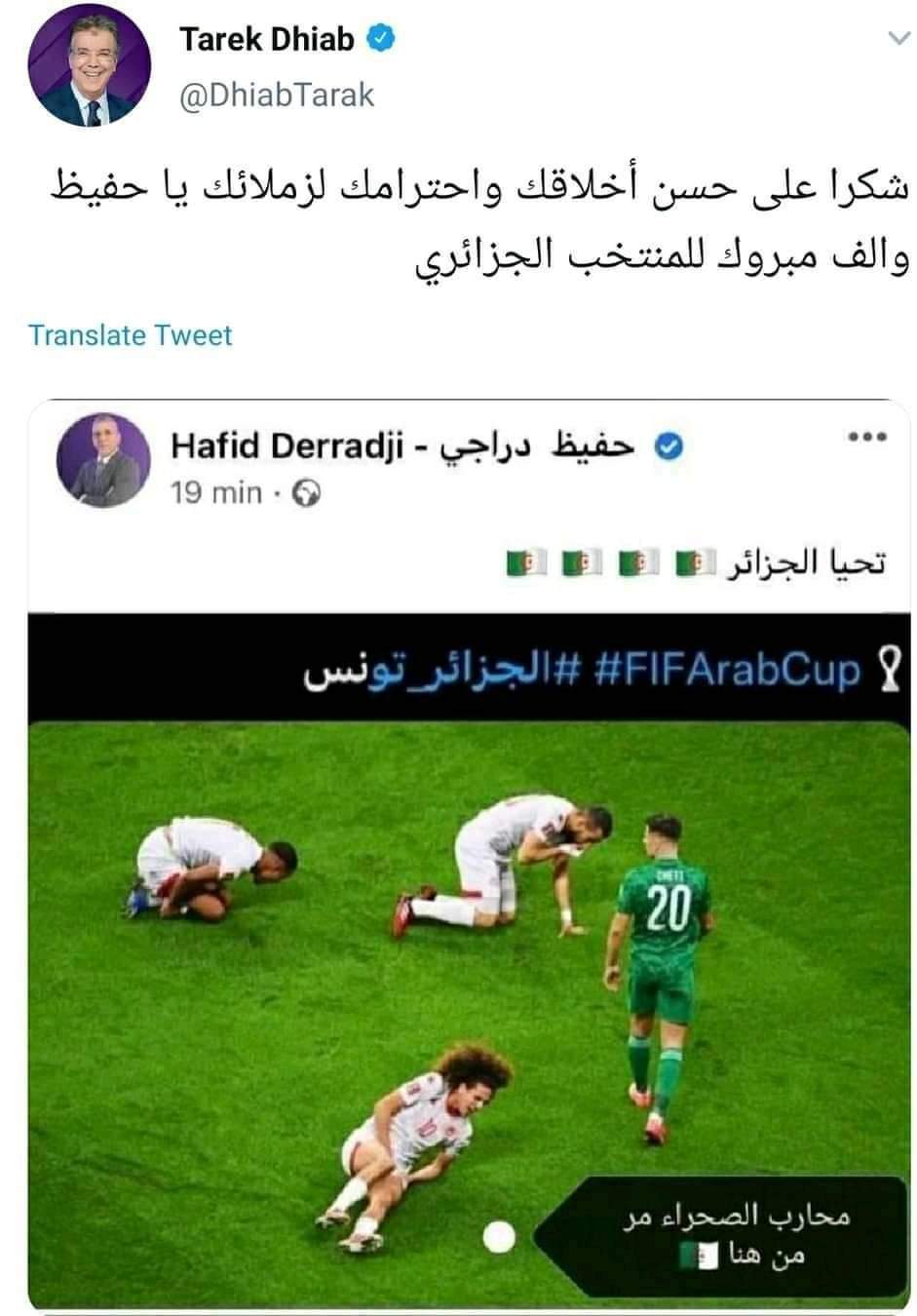The height and width of the screenshot is (1316, 917).
Task: Expand the tweet options chevron
Action: 896,40
